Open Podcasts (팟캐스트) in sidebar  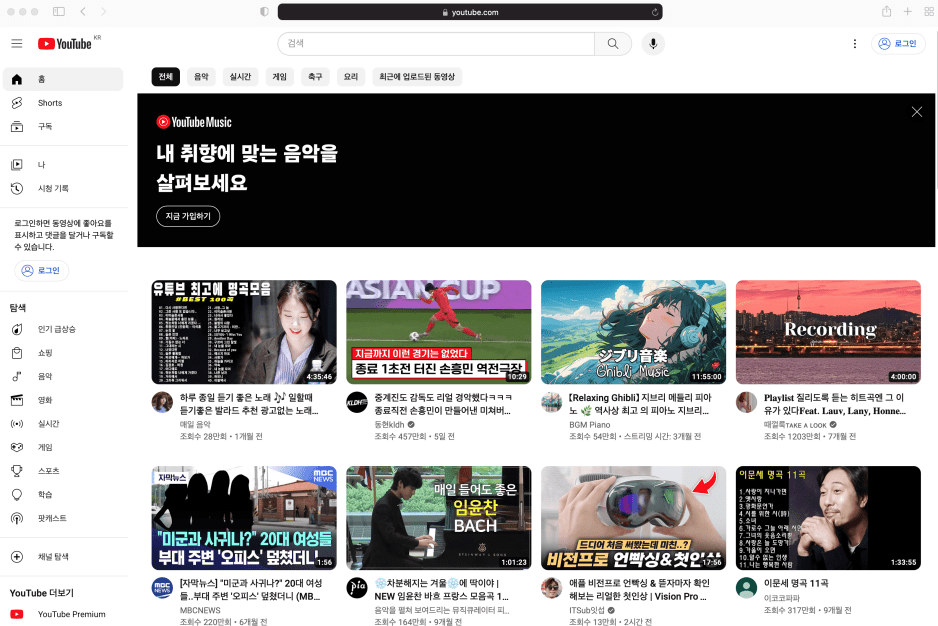point(63,518)
